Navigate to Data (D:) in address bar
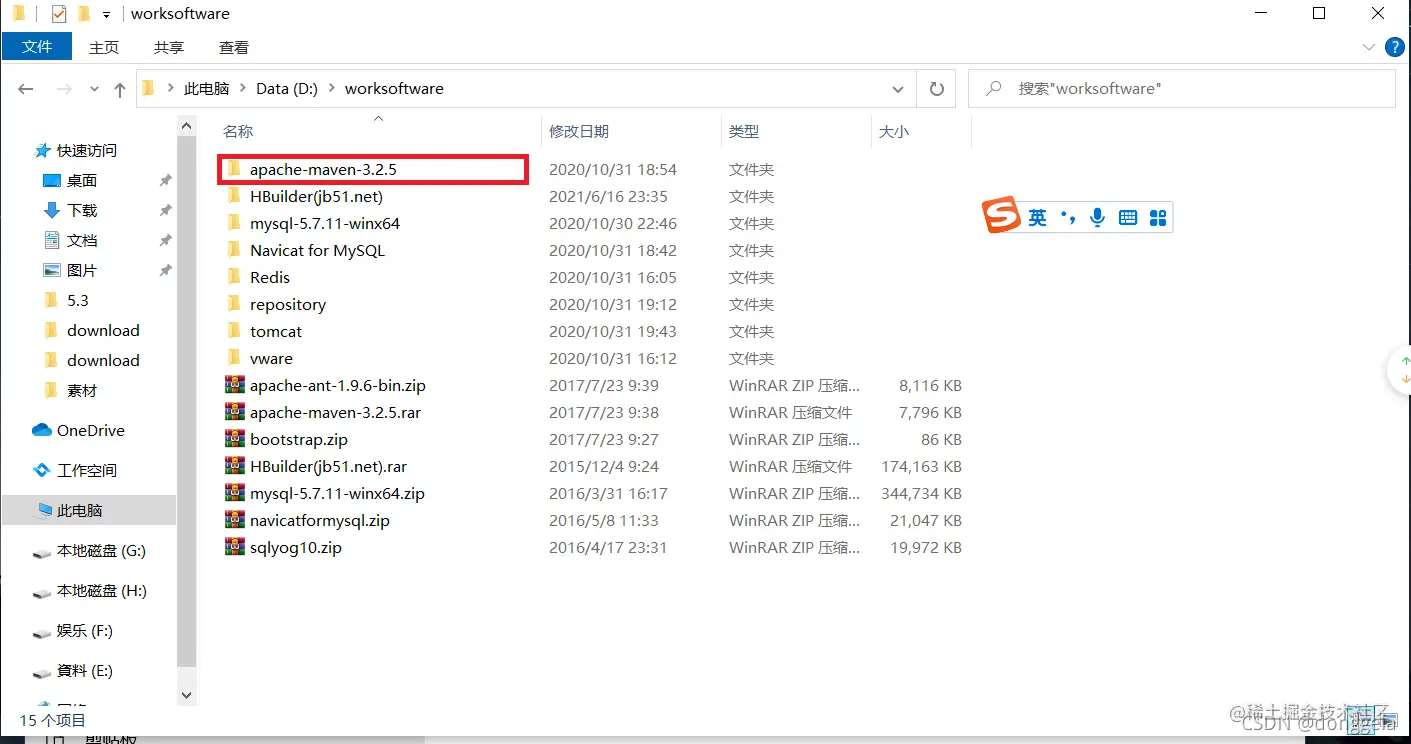1411x744 pixels. coord(287,89)
